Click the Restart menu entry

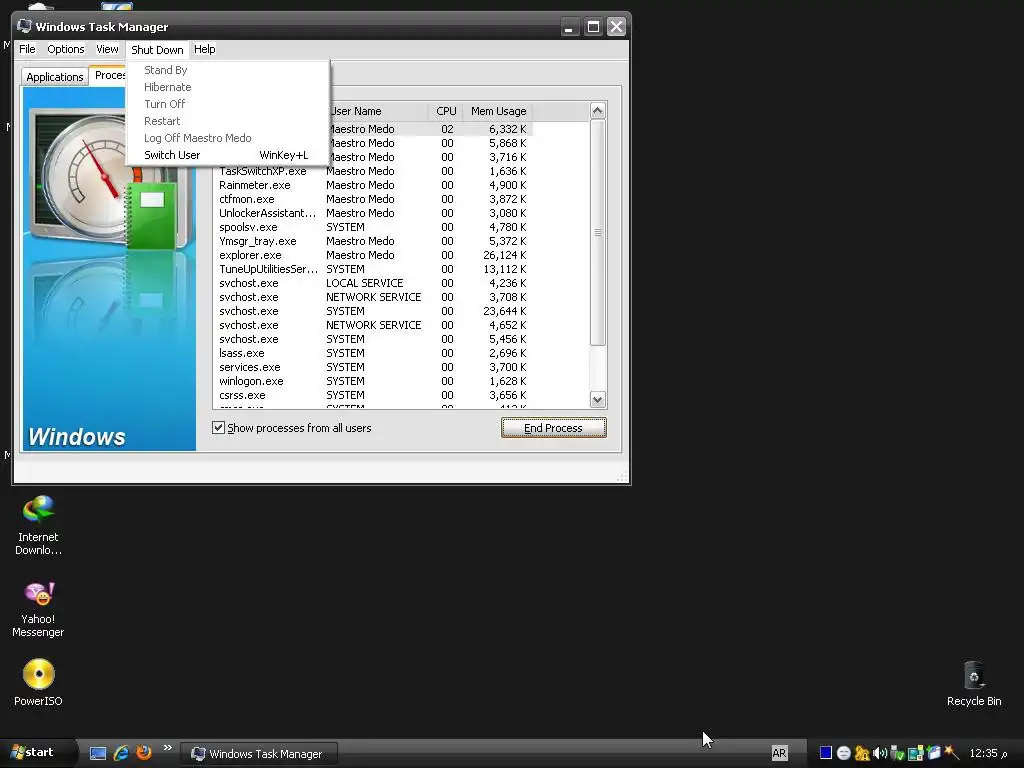[226, 121]
